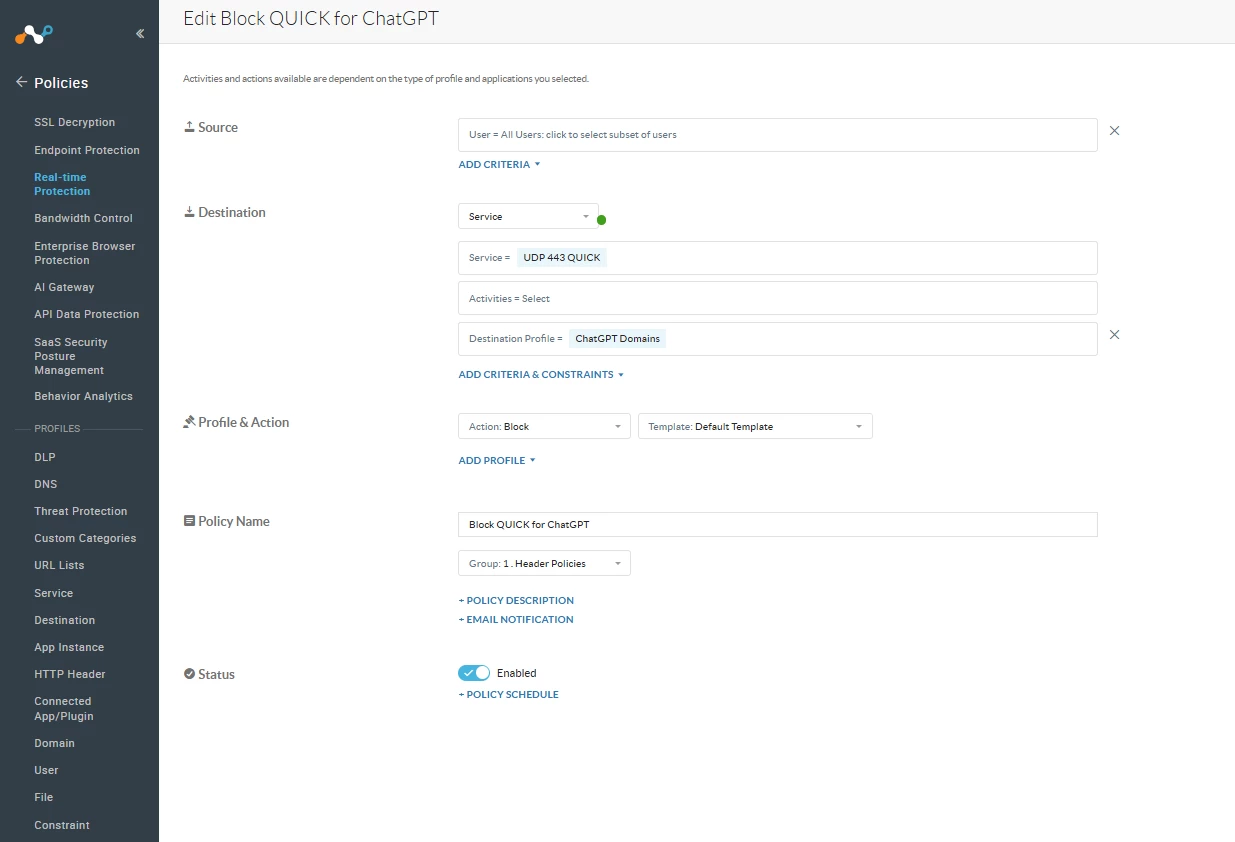Image resolution: width=1235 pixels, height=842 pixels.
Task: Open App Instance profiles
Action: pos(69,647)
